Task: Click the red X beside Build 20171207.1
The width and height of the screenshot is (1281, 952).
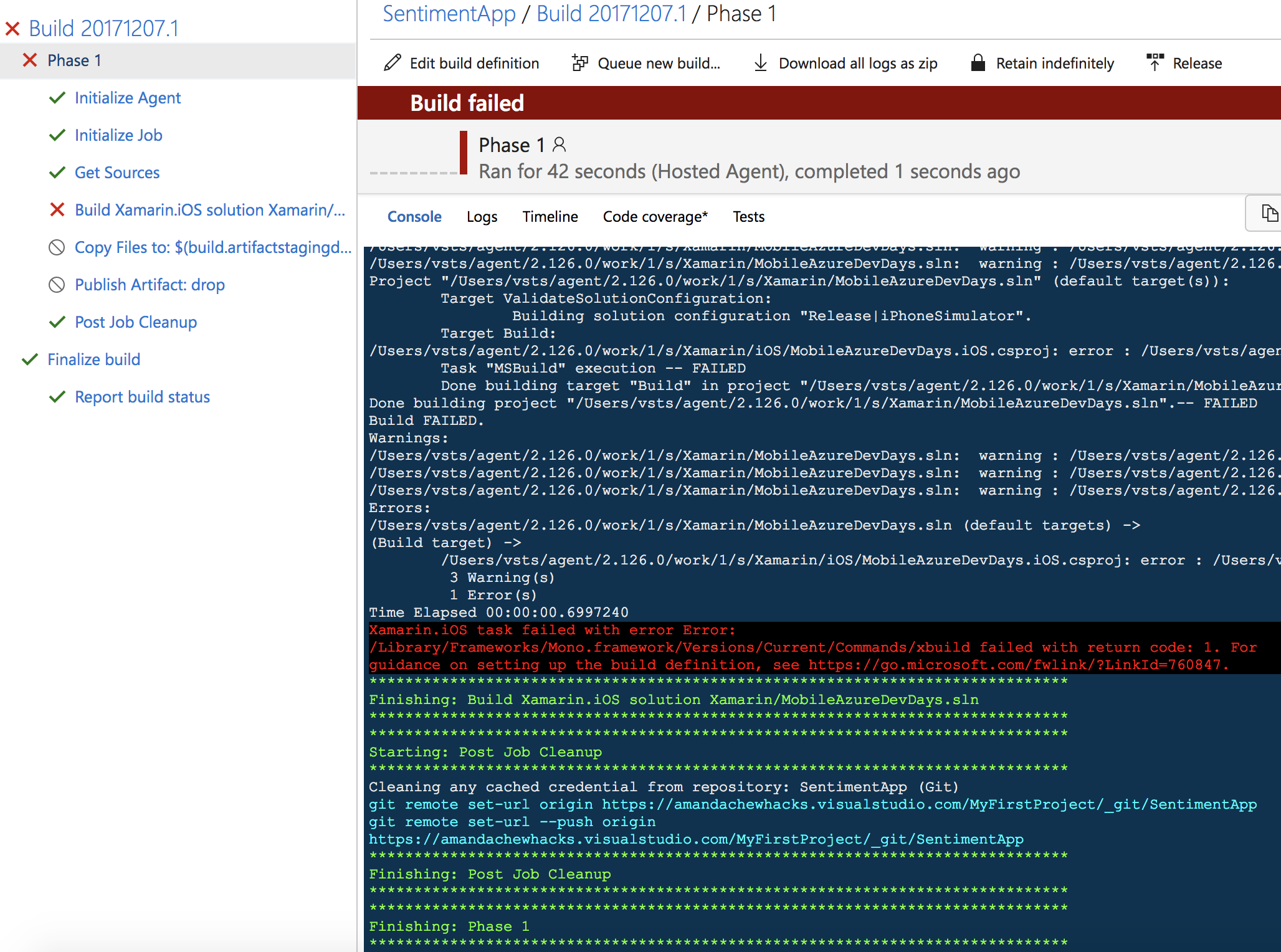Action: (x=12, y=29)
